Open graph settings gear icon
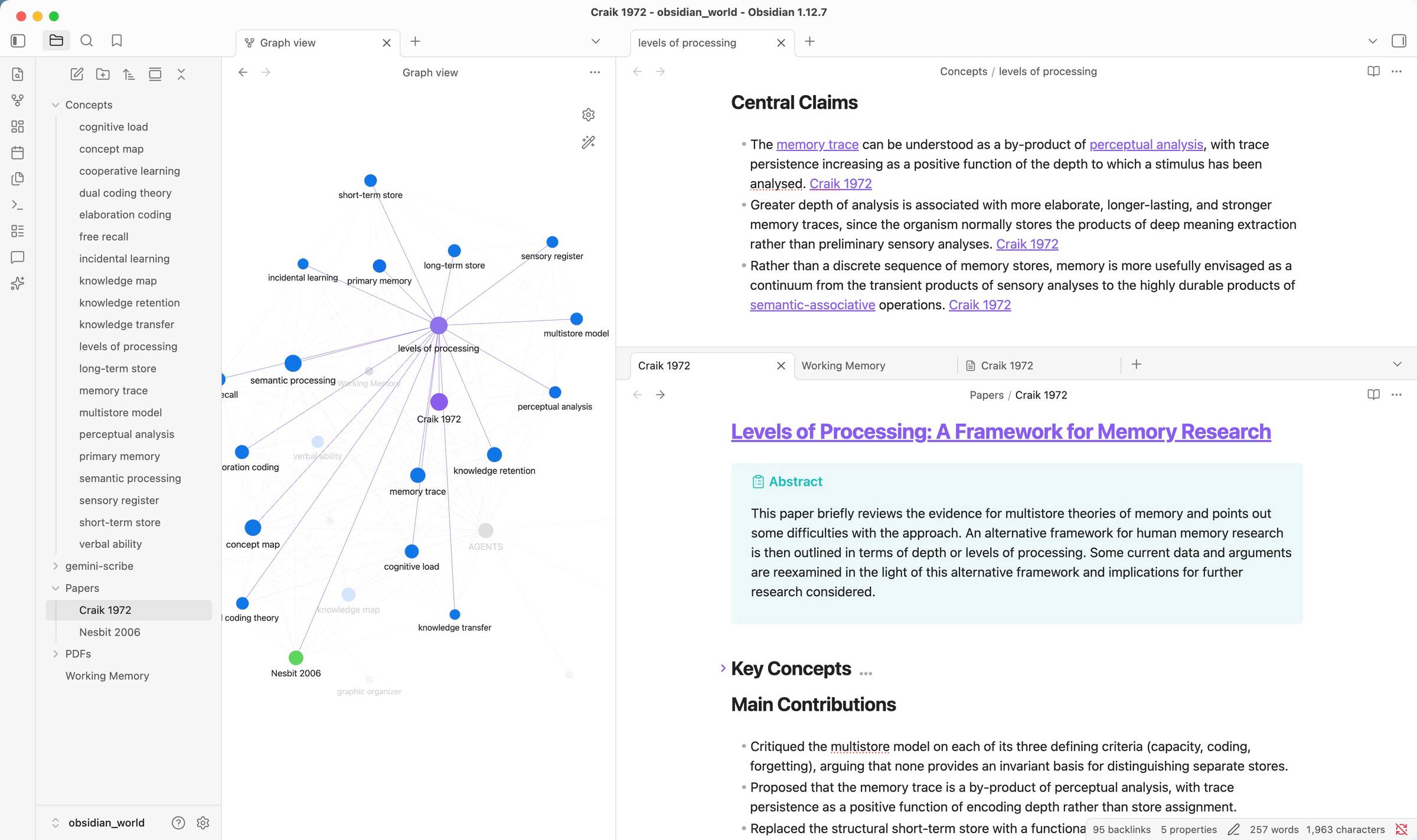Screen dimensions: 1417x840 (588, 115)
